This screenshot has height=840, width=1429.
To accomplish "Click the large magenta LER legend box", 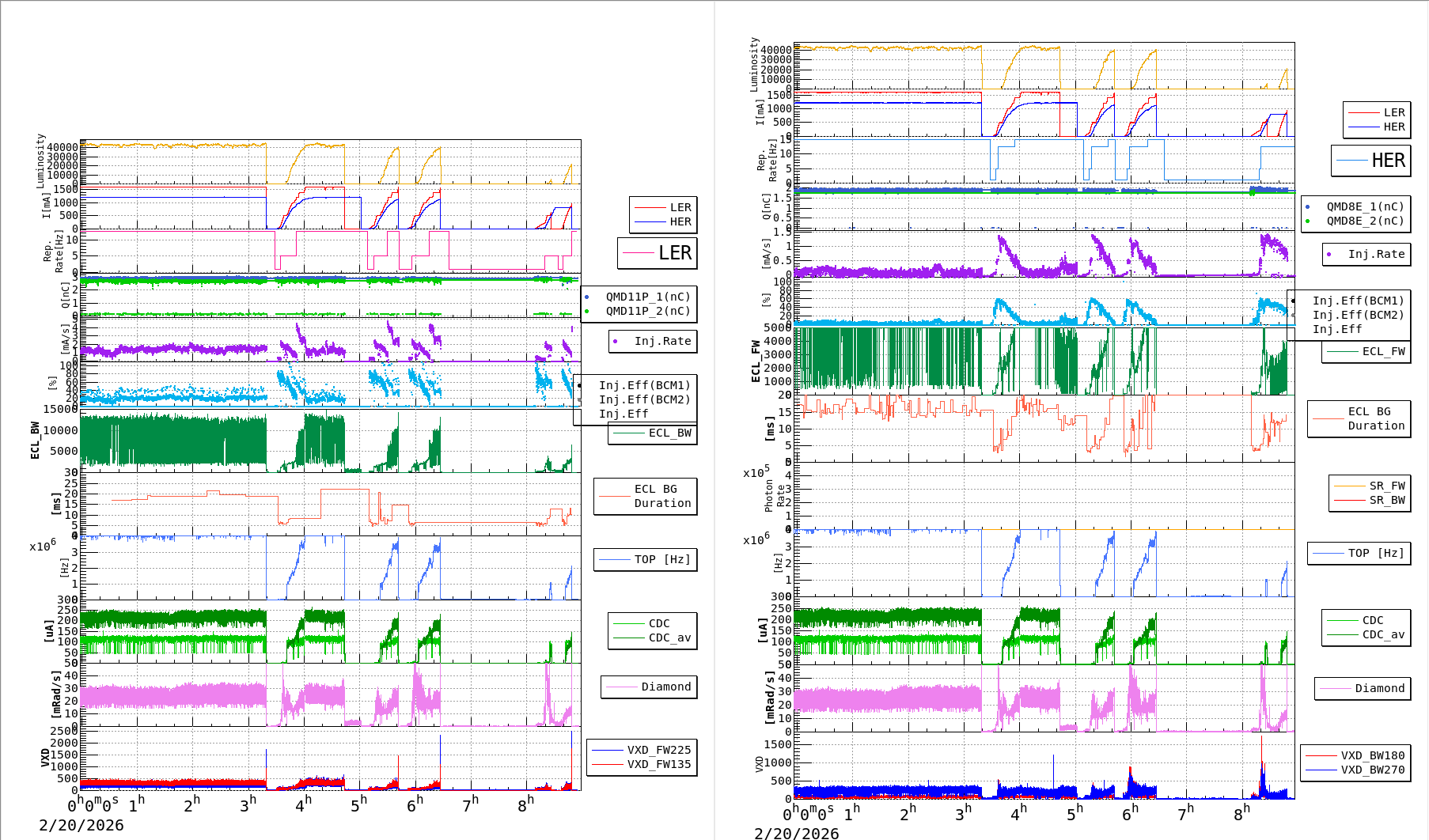I will [x=657, y=253].
